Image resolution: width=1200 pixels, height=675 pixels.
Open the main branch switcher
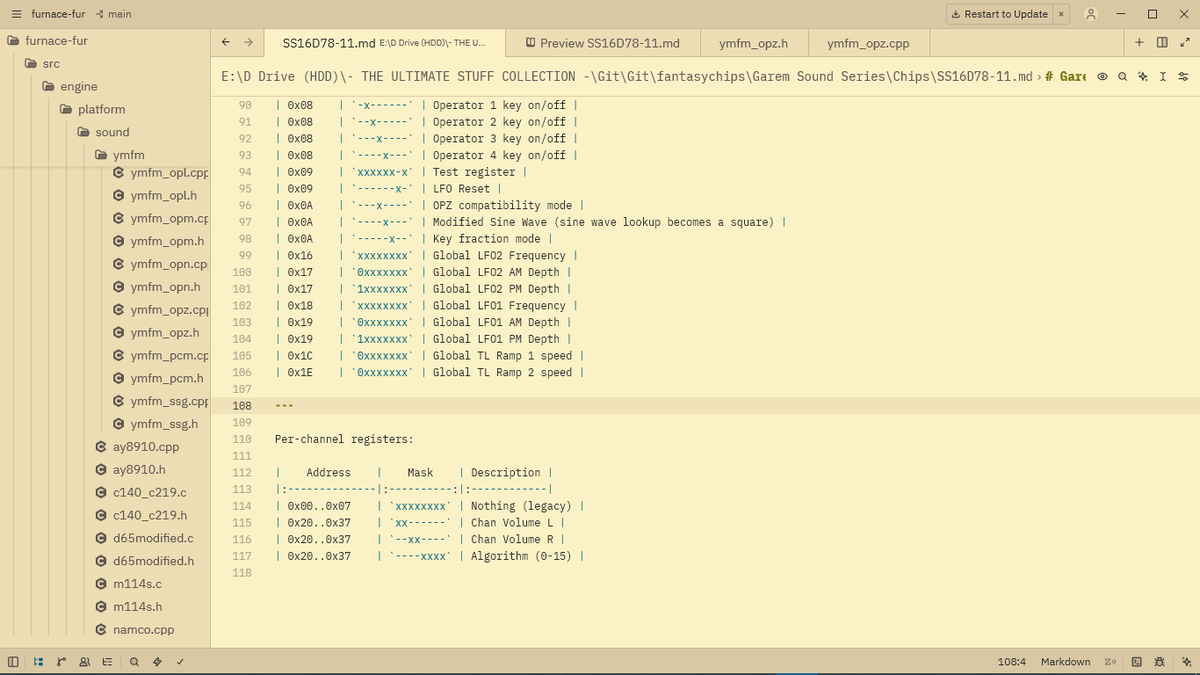coord(114,14)
